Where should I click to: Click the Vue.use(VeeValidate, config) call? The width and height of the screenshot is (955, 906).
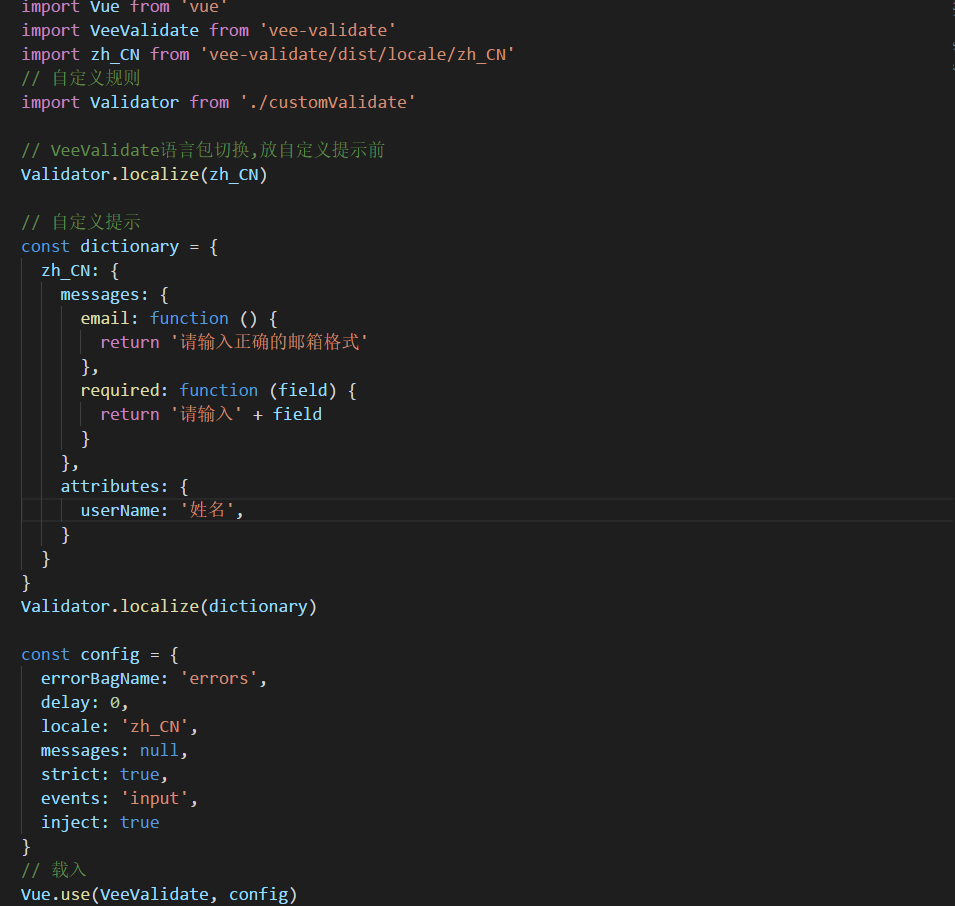160,894
